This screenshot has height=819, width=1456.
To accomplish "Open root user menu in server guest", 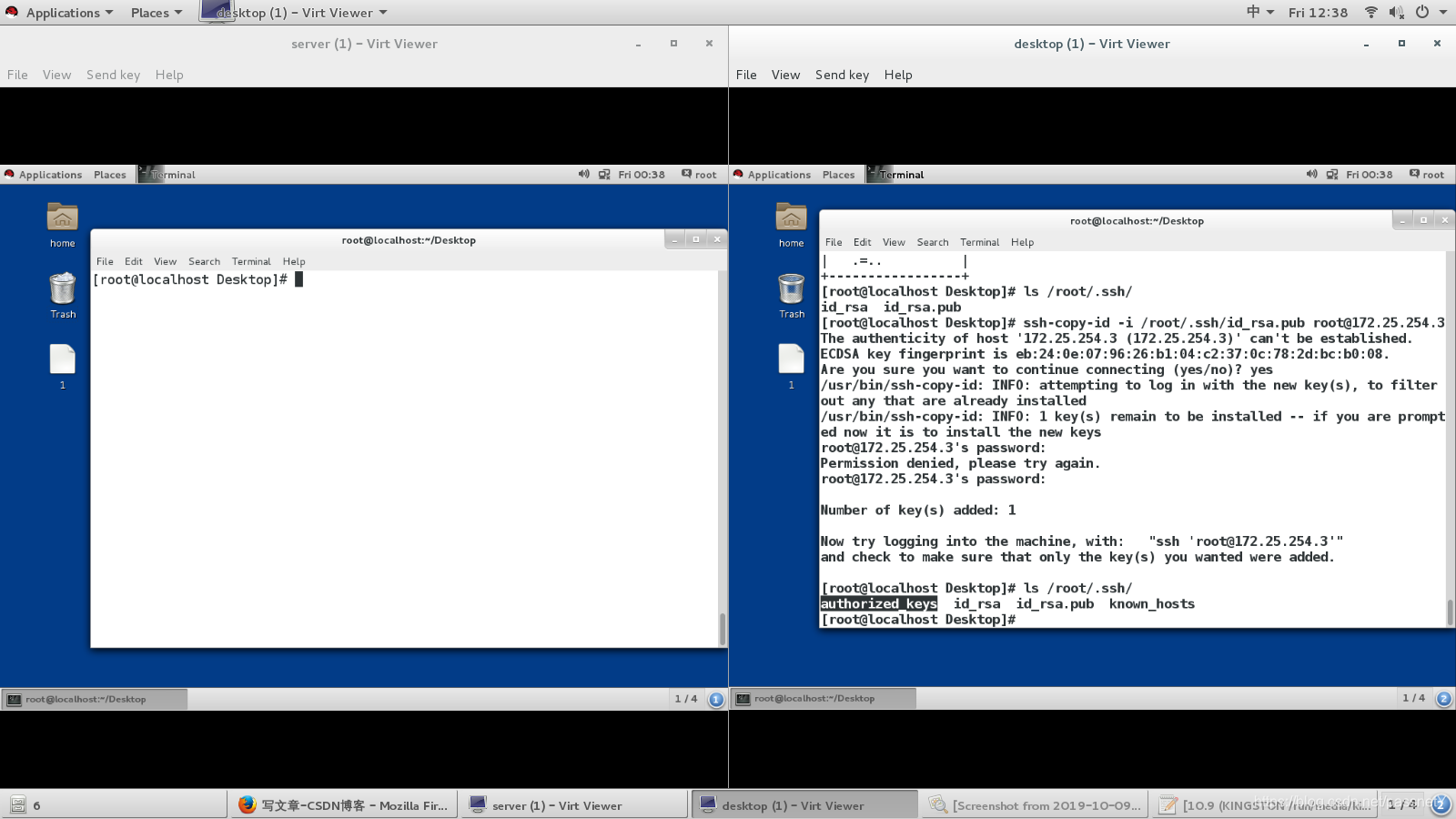I will 699,175.
